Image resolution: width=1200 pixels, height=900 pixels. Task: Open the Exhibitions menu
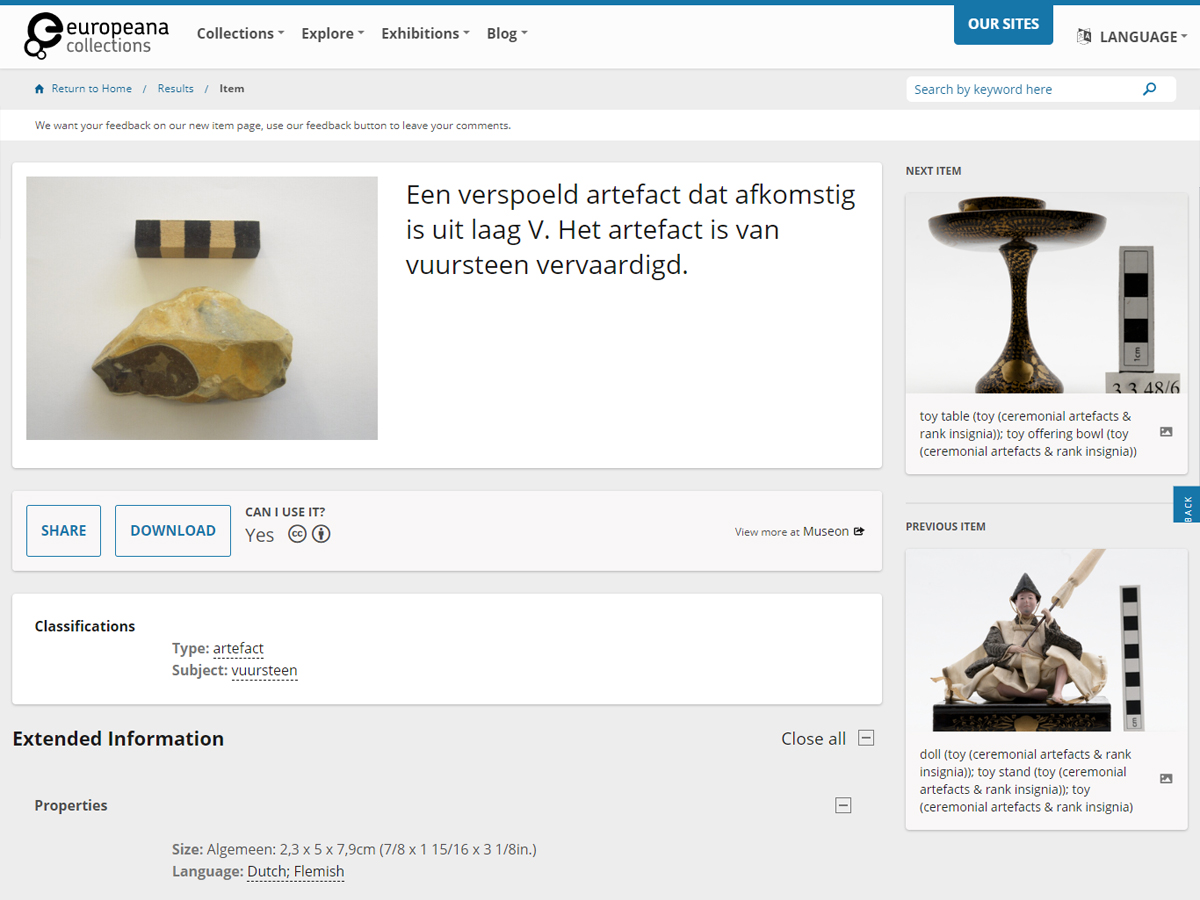click(426, 34)
